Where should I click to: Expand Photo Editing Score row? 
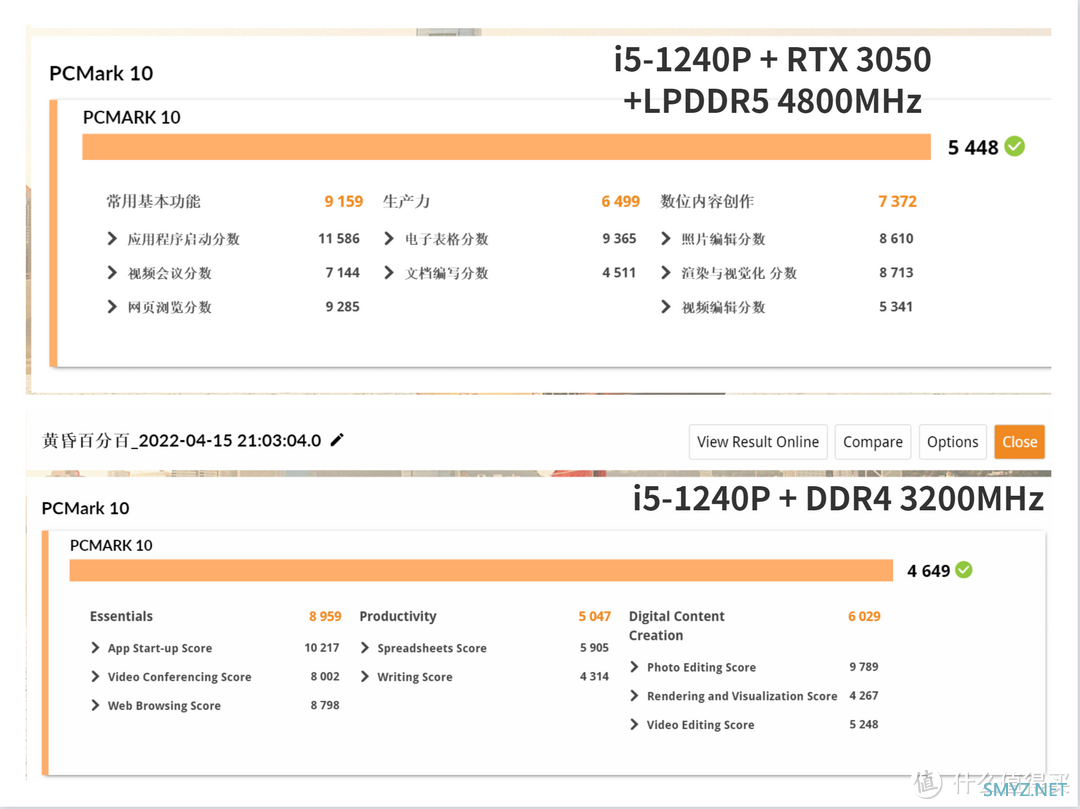tap(634, 666)
